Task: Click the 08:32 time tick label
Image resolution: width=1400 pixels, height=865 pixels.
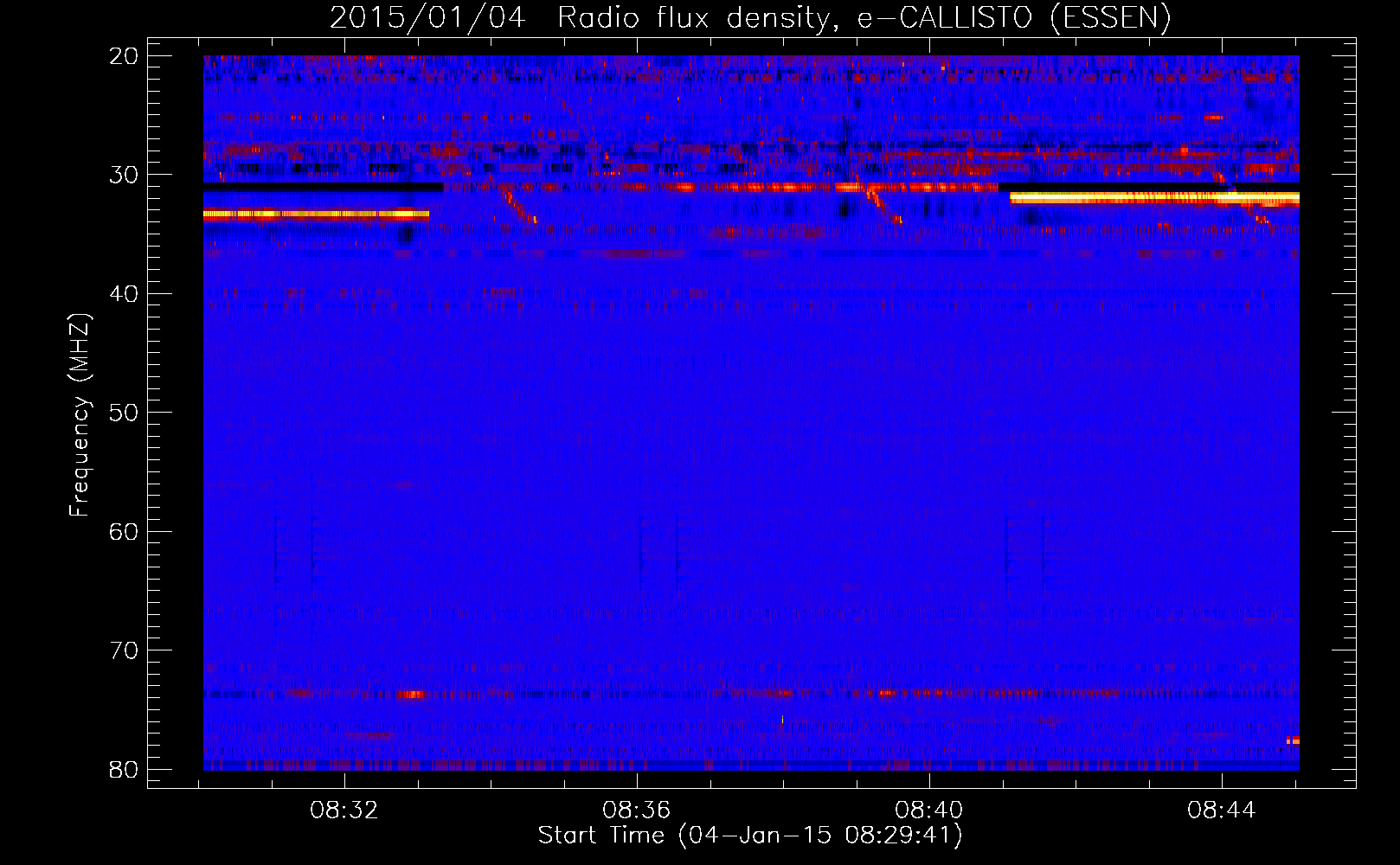Action: pyautogui.click(x=344, y=811)
